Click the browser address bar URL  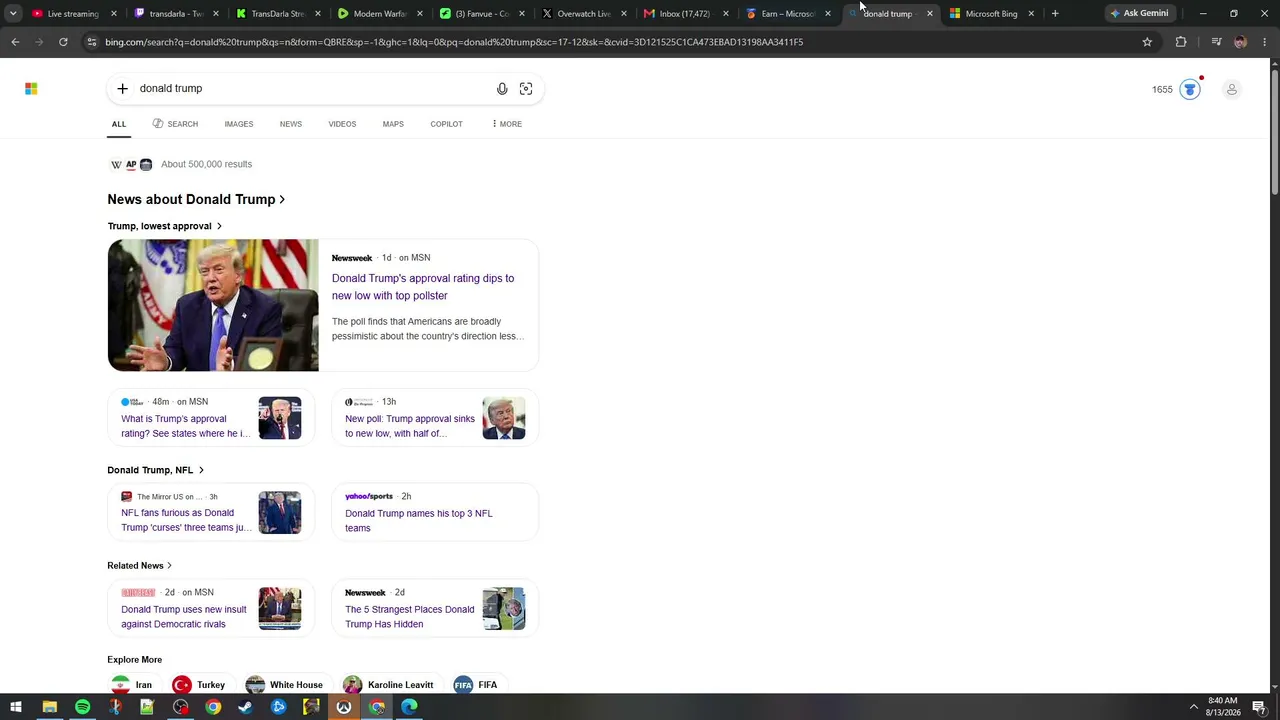click(x=454, y=42)
